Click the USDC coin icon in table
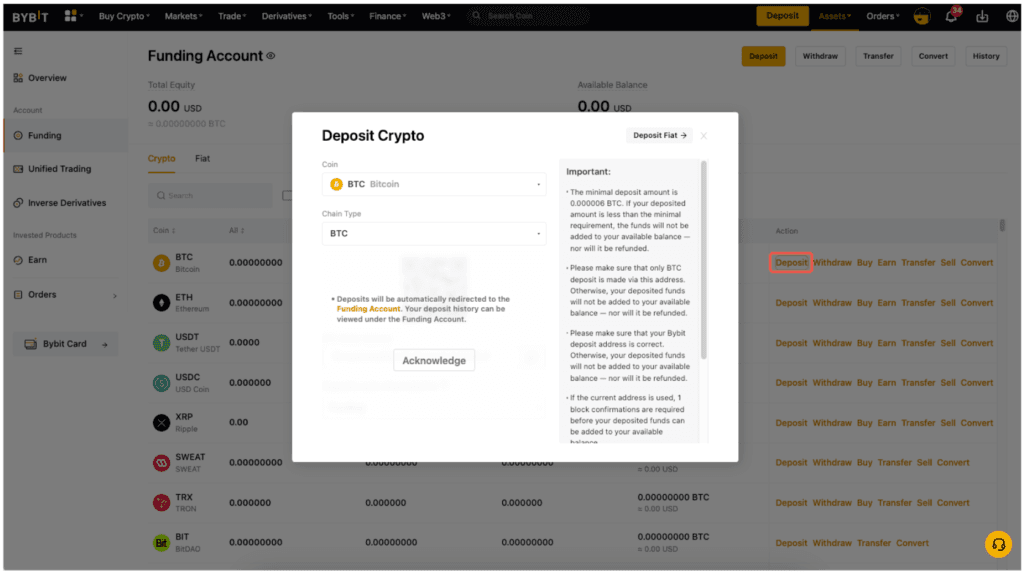1024x573 pixels. [161, 383]
